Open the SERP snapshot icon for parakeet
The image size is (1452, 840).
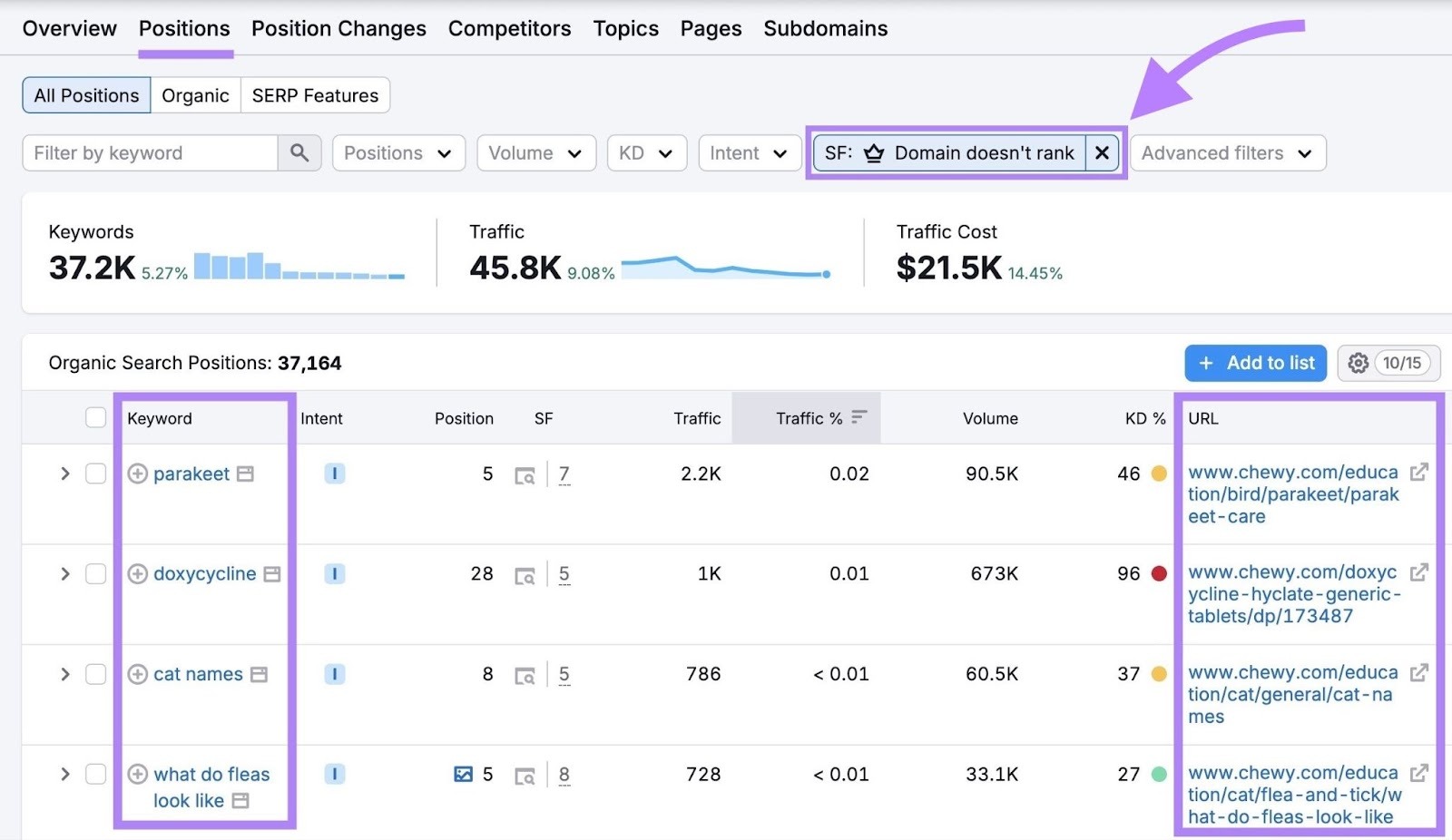tap(526, 474)
